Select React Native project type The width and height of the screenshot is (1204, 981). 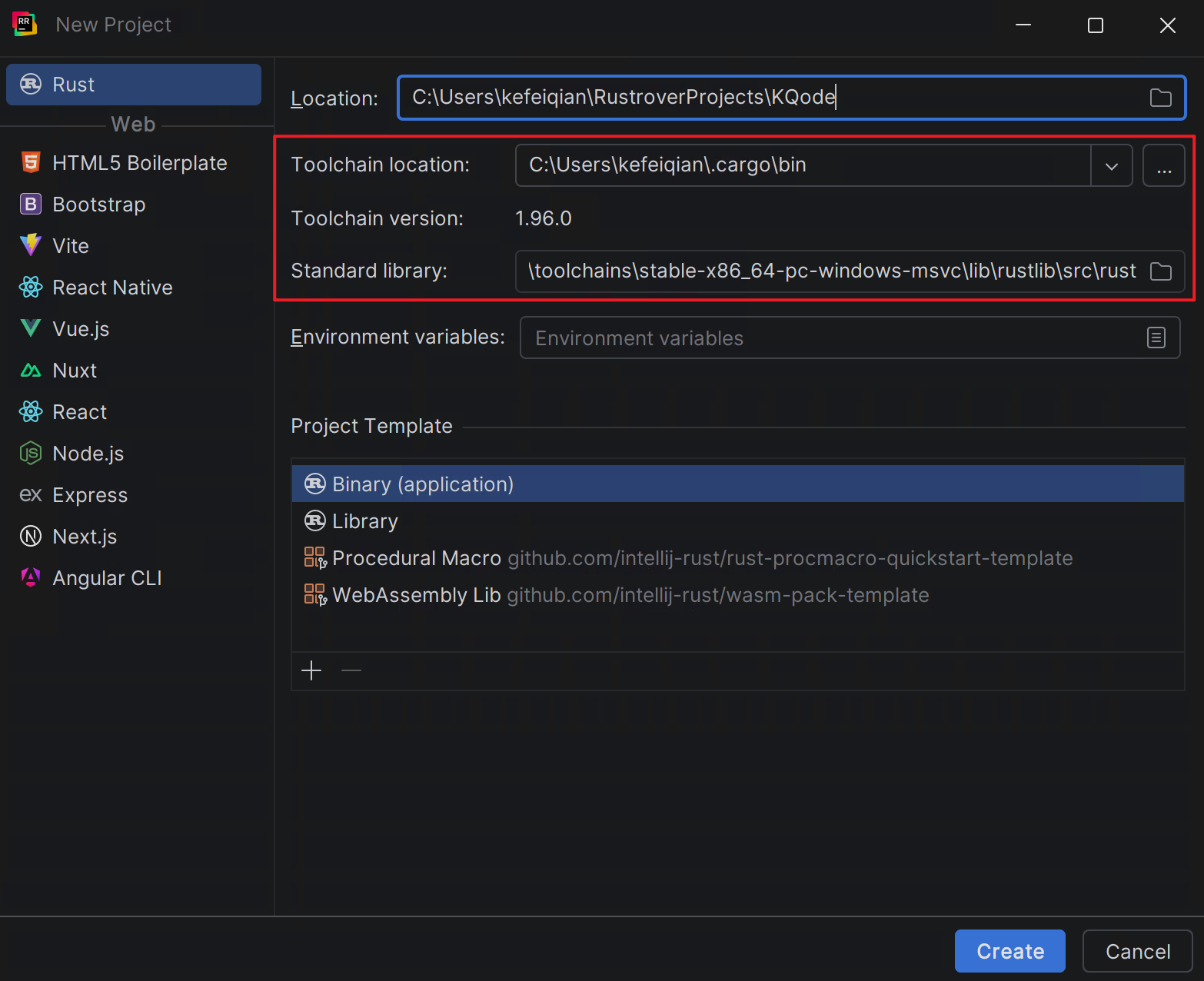(134, 288)
